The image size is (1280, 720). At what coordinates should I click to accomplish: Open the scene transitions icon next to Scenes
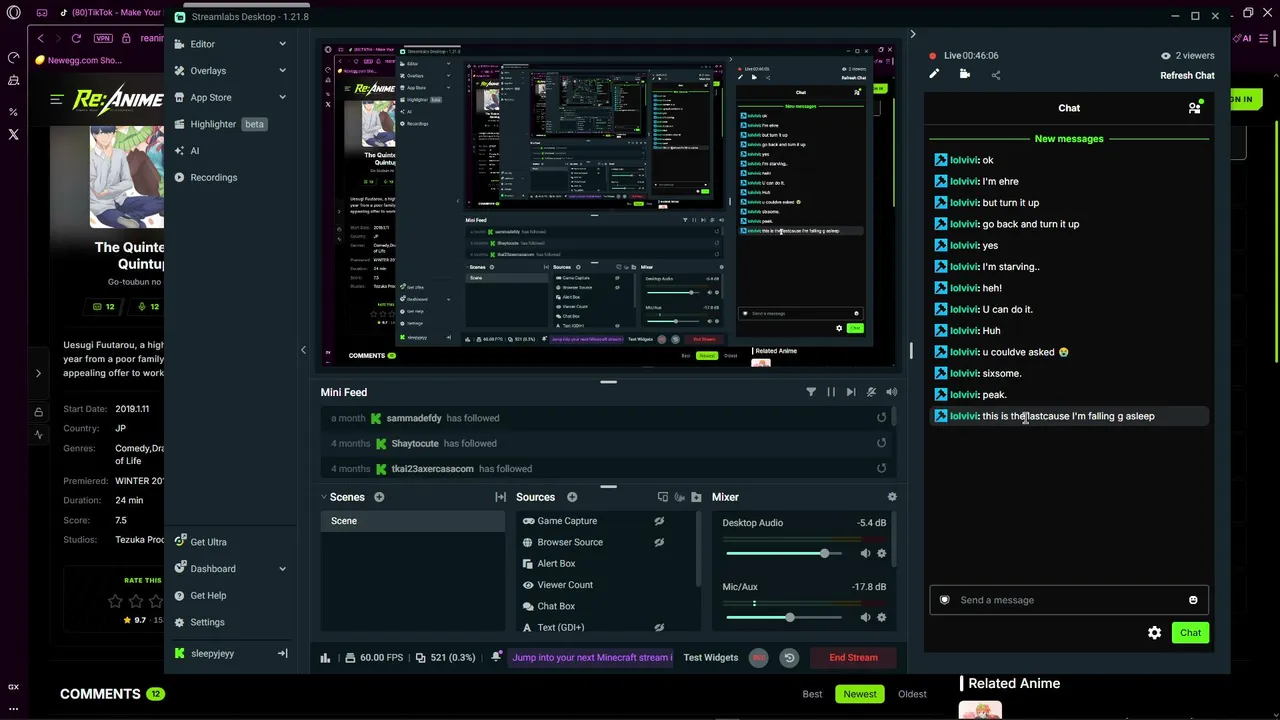(x=500, y=497)
